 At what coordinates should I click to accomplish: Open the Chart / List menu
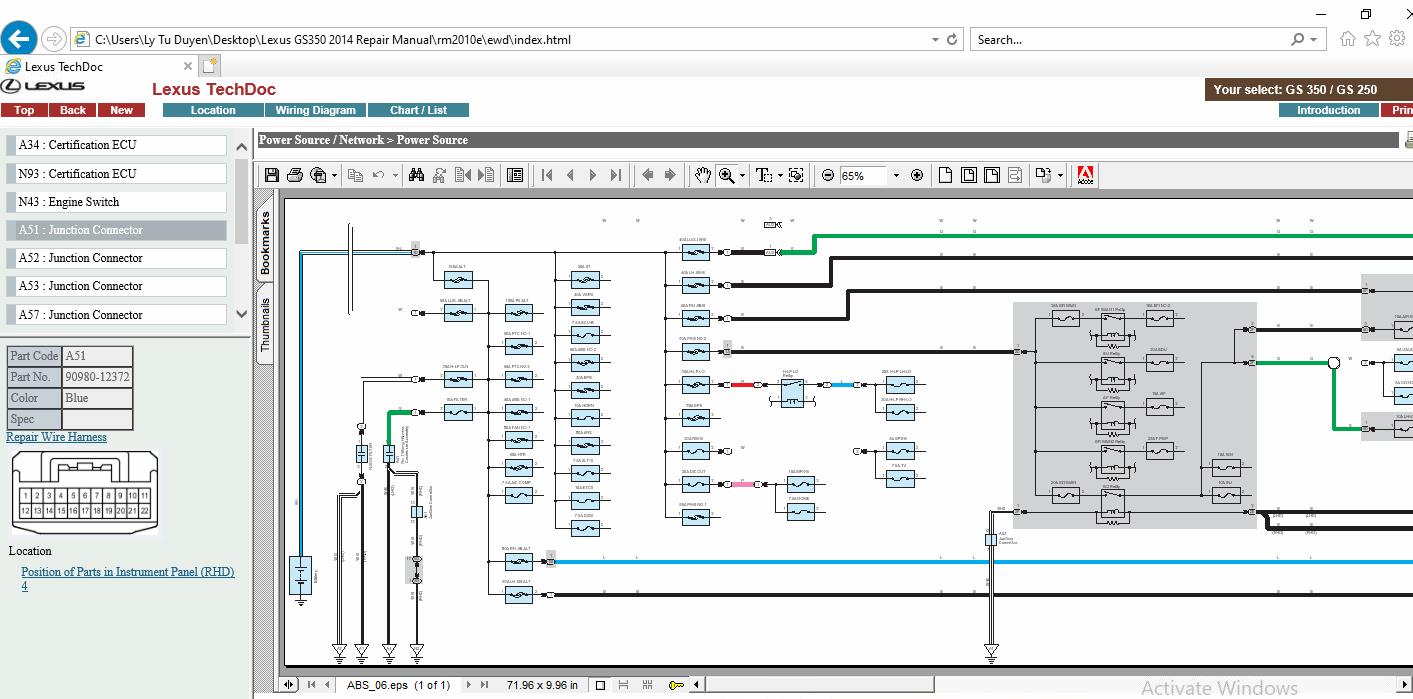[418, 110]
